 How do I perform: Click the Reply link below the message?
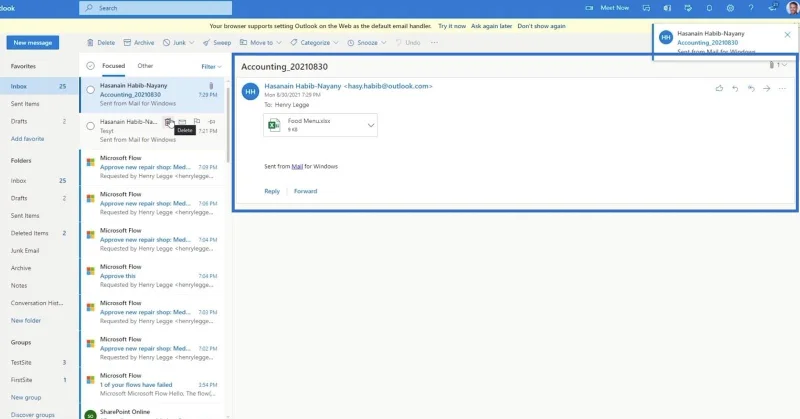coord(272,191)
